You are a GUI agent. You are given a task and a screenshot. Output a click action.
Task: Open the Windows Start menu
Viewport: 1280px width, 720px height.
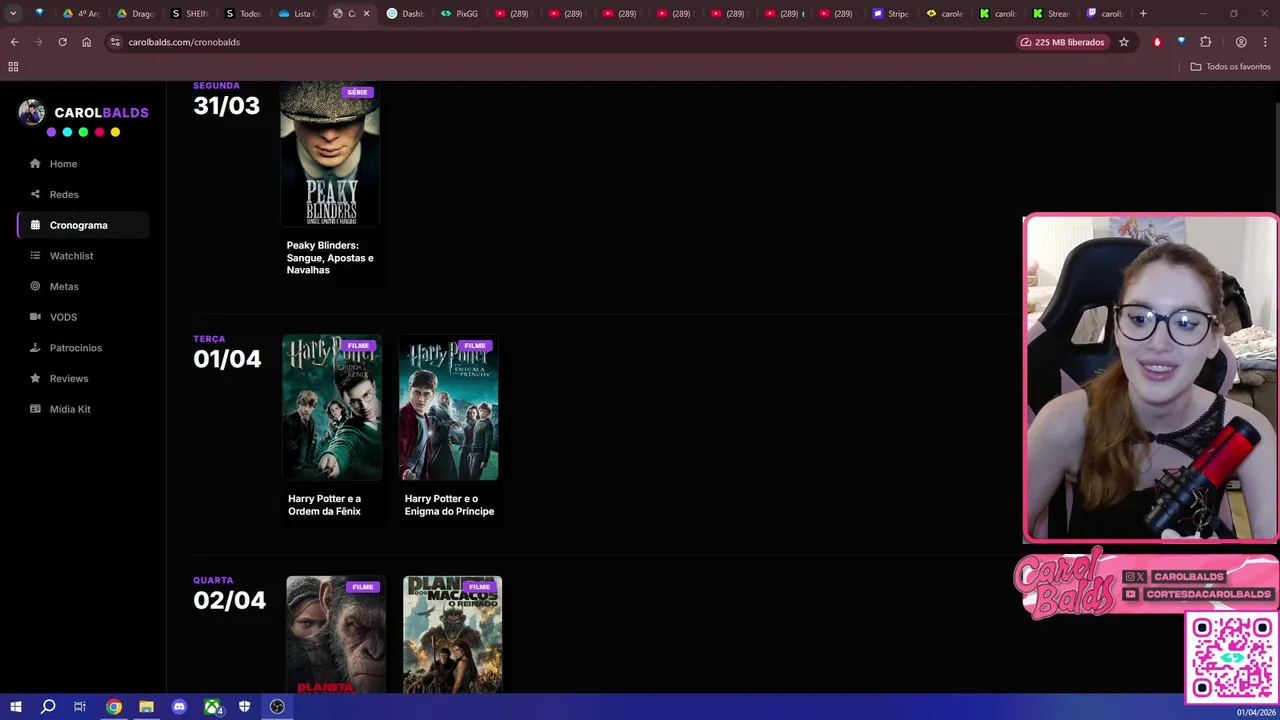click(15, 707)
